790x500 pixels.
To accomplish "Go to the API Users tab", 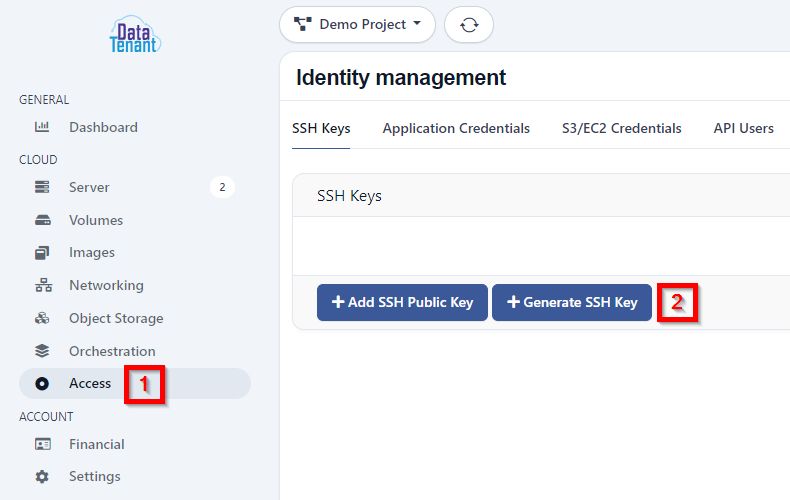I will click(x=743, y=129).
